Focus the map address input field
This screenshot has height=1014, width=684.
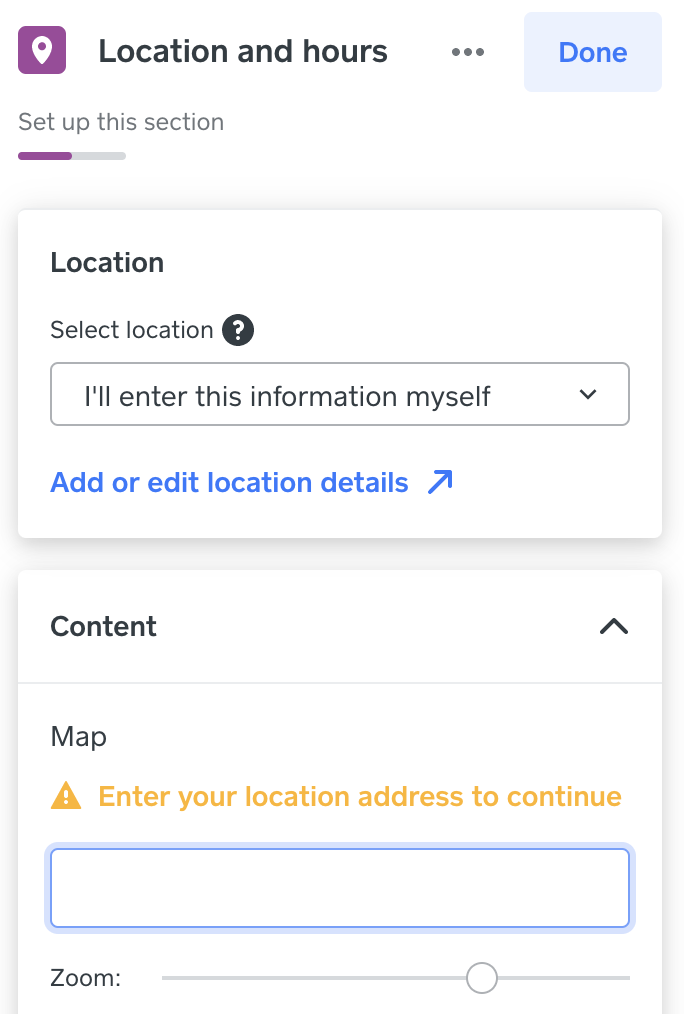point(340,888)
